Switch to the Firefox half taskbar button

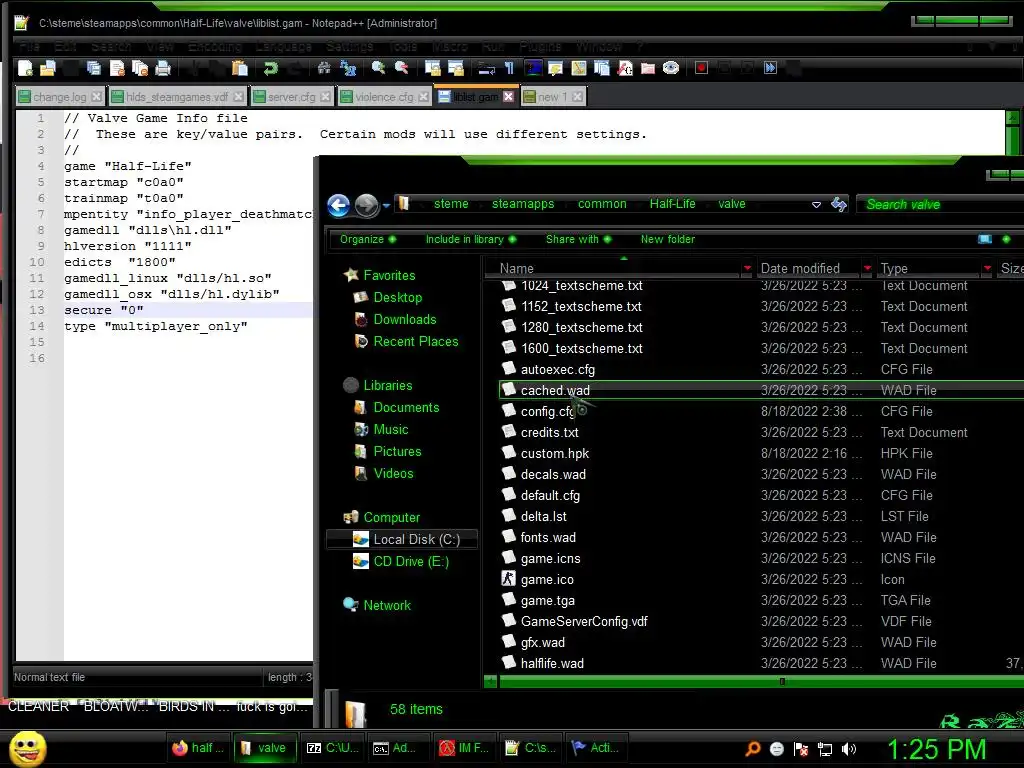[x=199, y=748]
